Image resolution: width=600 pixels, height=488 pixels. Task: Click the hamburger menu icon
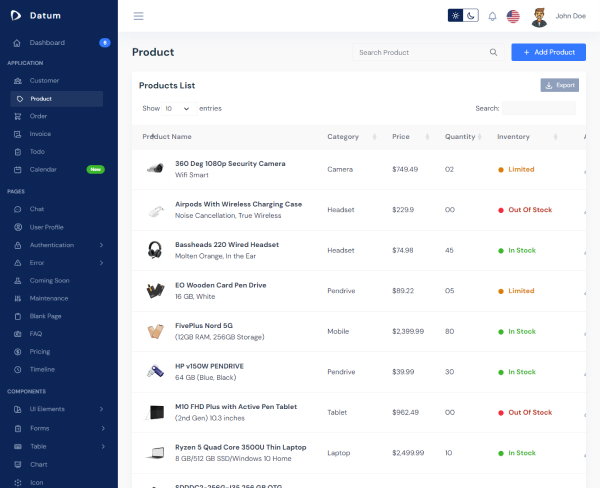tap(138, 16)
